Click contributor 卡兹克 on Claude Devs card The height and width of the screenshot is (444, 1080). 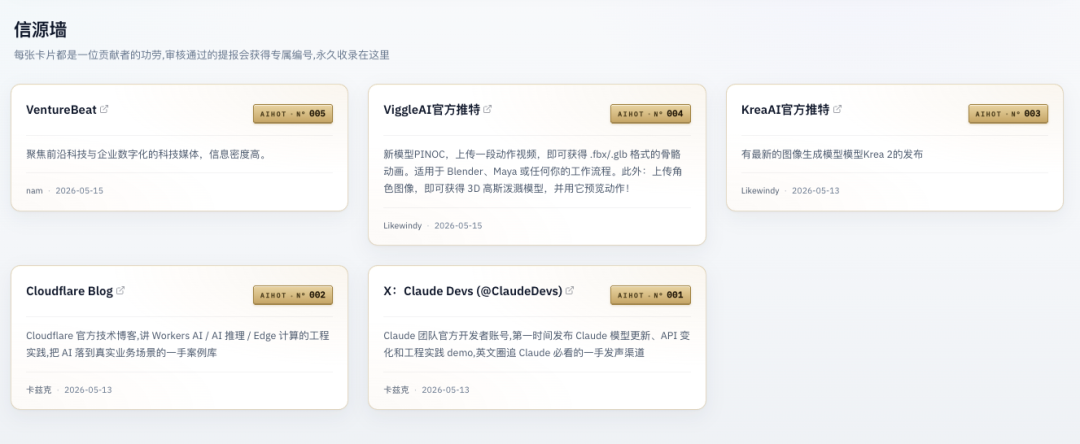[x=396, y=390]
